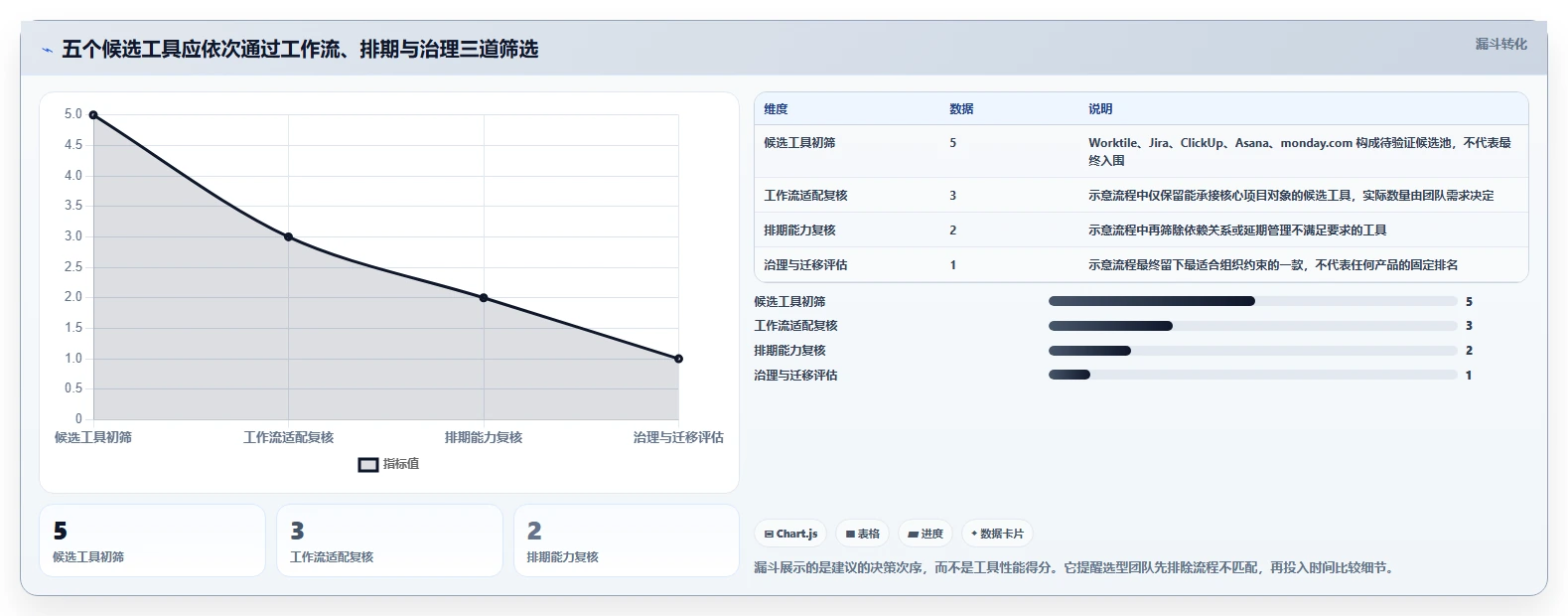Click the 漏斗转化 label in the header
Viewport: 1568px width, 616px height.
1500,44
